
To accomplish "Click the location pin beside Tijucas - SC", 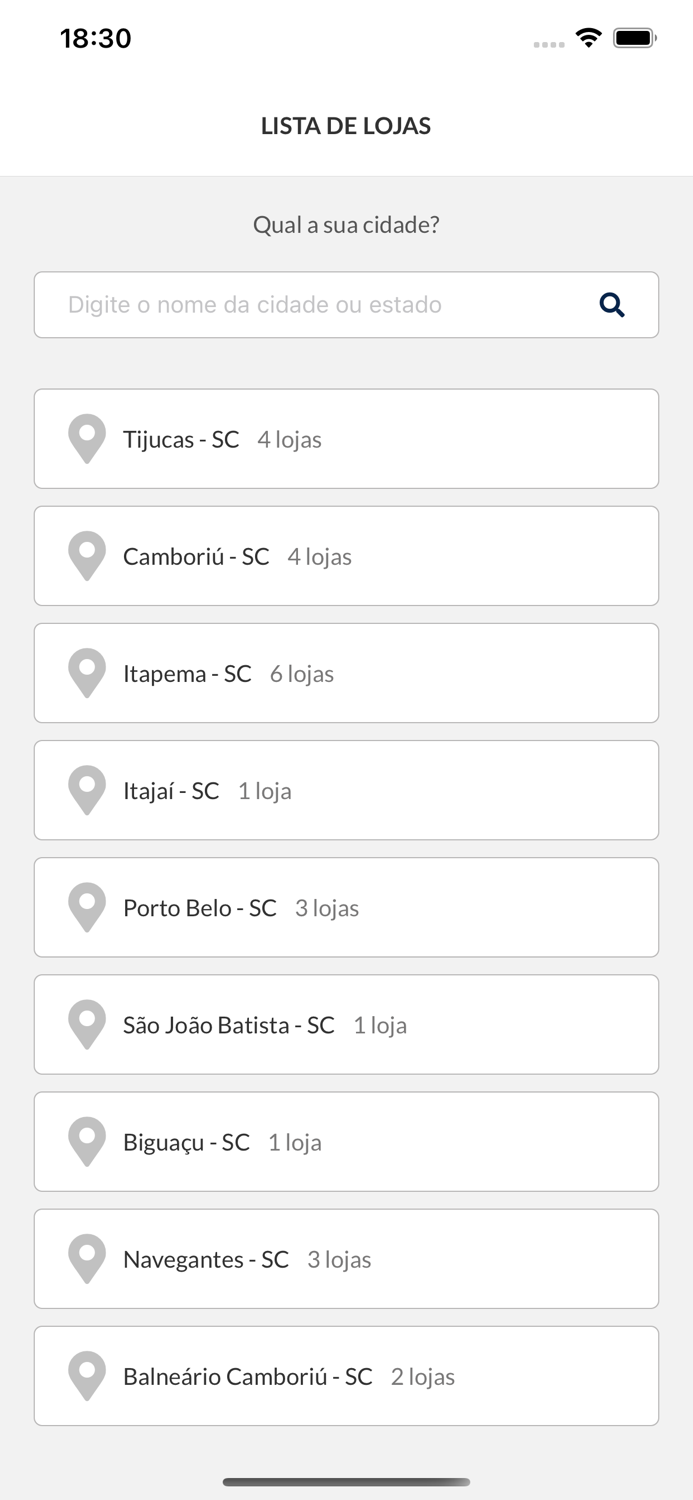I will tap(87, 438).
